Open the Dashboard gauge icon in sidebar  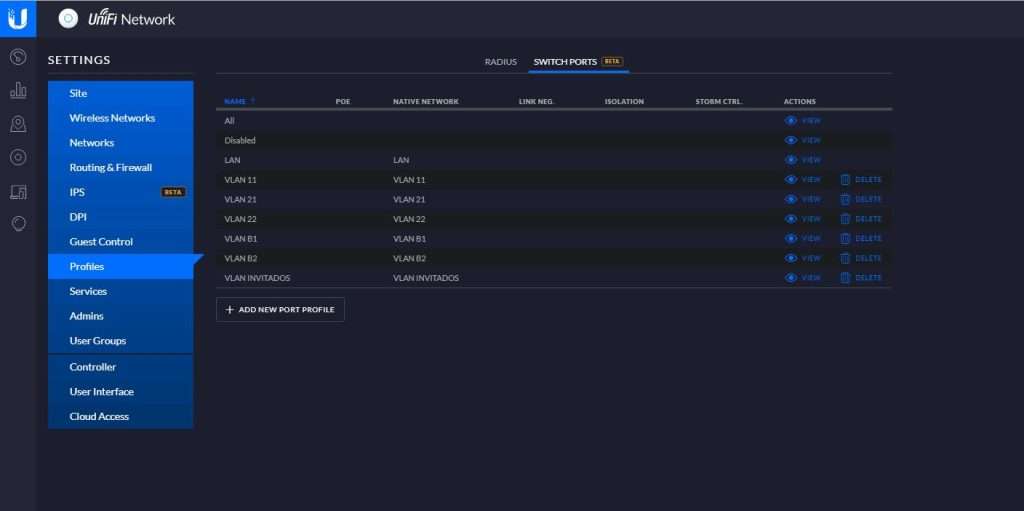(x=18, y=57)
